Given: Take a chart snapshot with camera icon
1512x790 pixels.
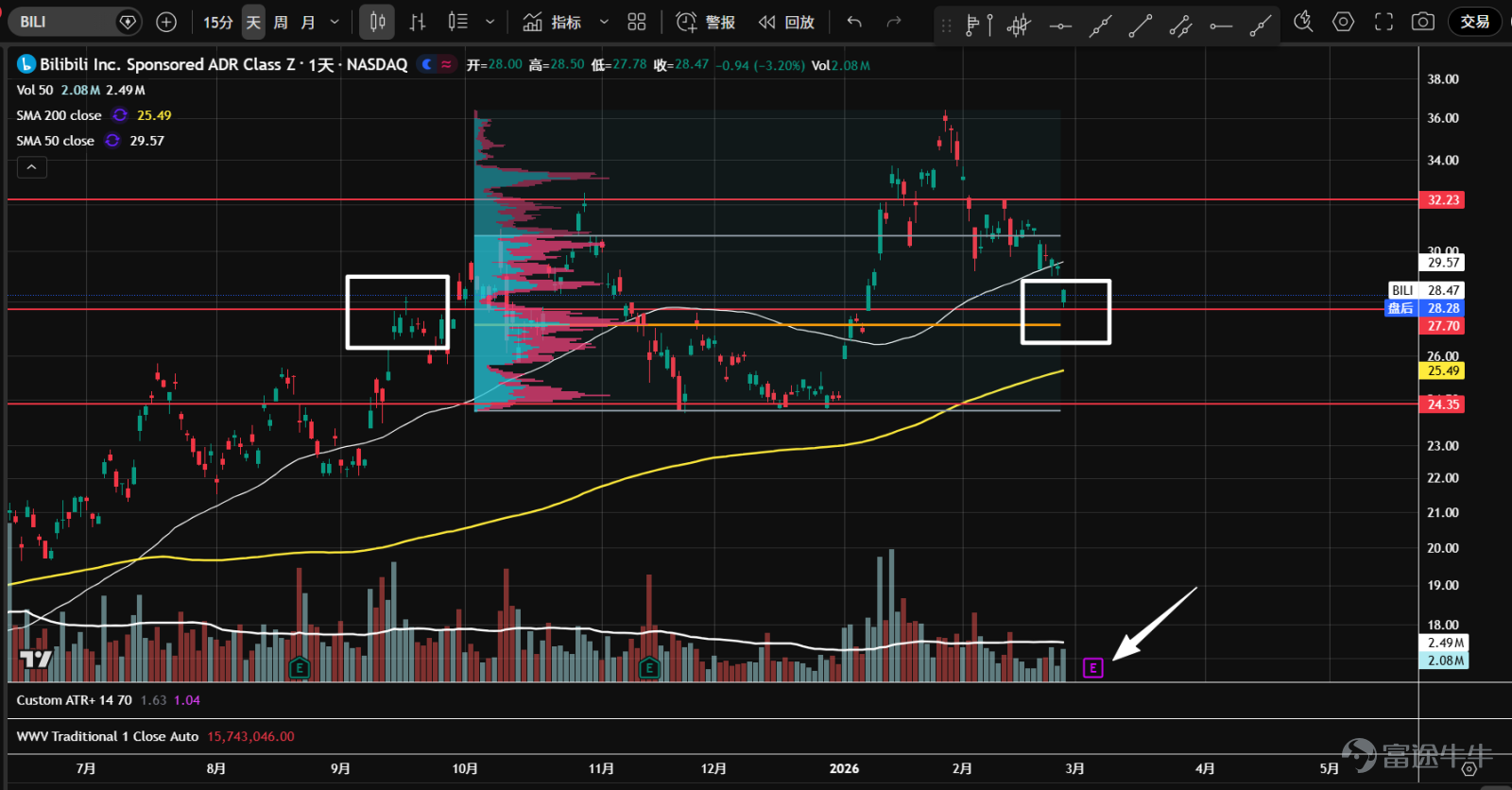Looking at the screenshot, I should 1423,22.
